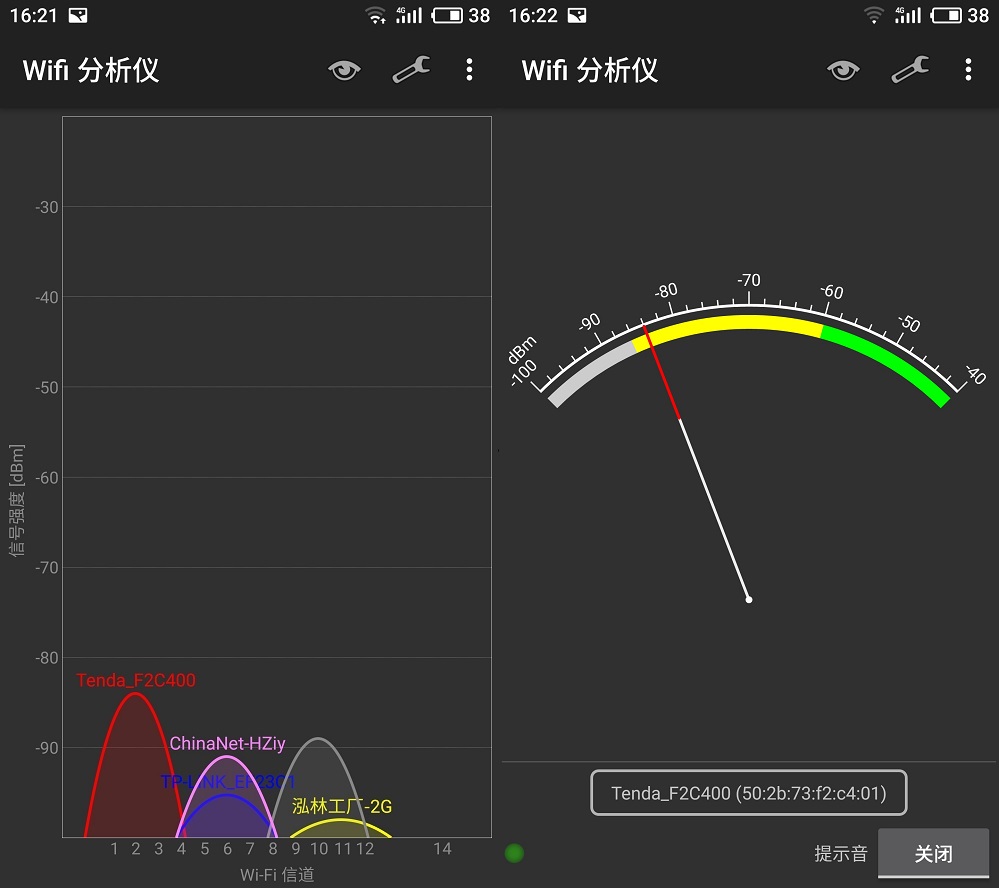Open wrench settings in left screen

411,69
